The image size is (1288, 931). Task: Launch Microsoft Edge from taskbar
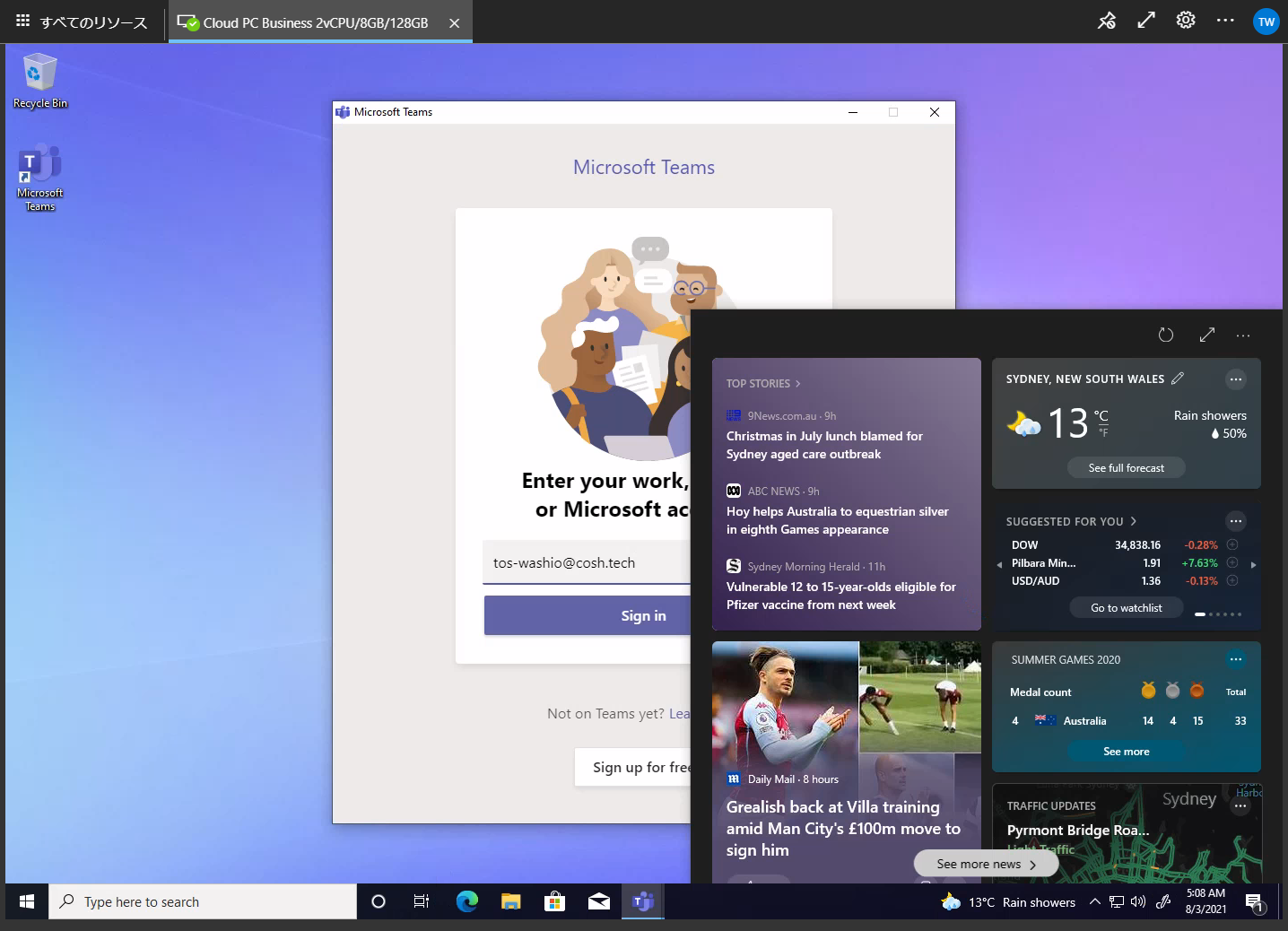pos(466,901)
